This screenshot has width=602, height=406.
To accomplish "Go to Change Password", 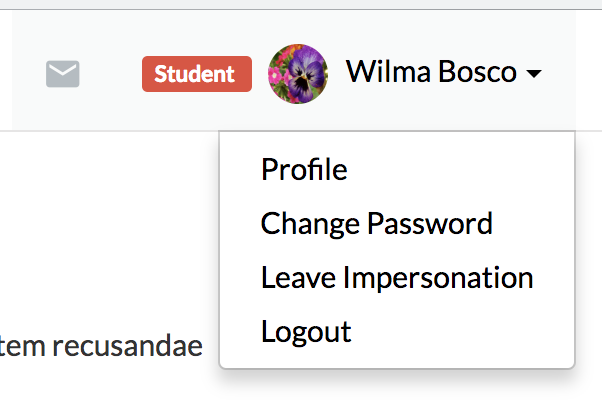I will pos(376,223).
